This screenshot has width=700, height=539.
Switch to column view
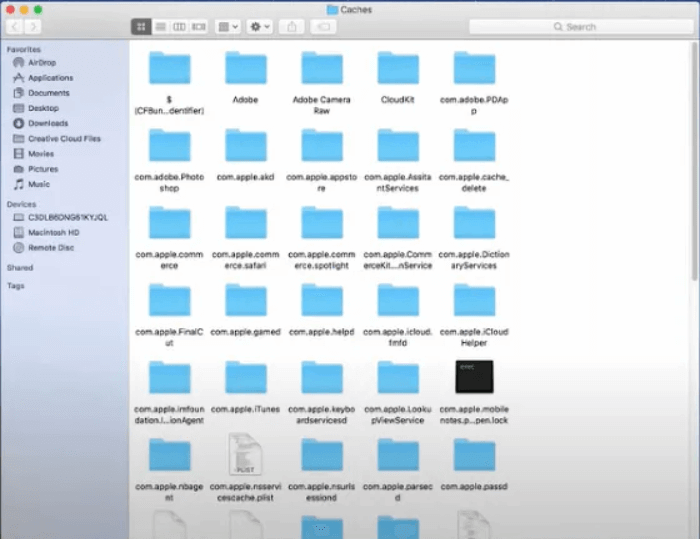pos(179,27)
